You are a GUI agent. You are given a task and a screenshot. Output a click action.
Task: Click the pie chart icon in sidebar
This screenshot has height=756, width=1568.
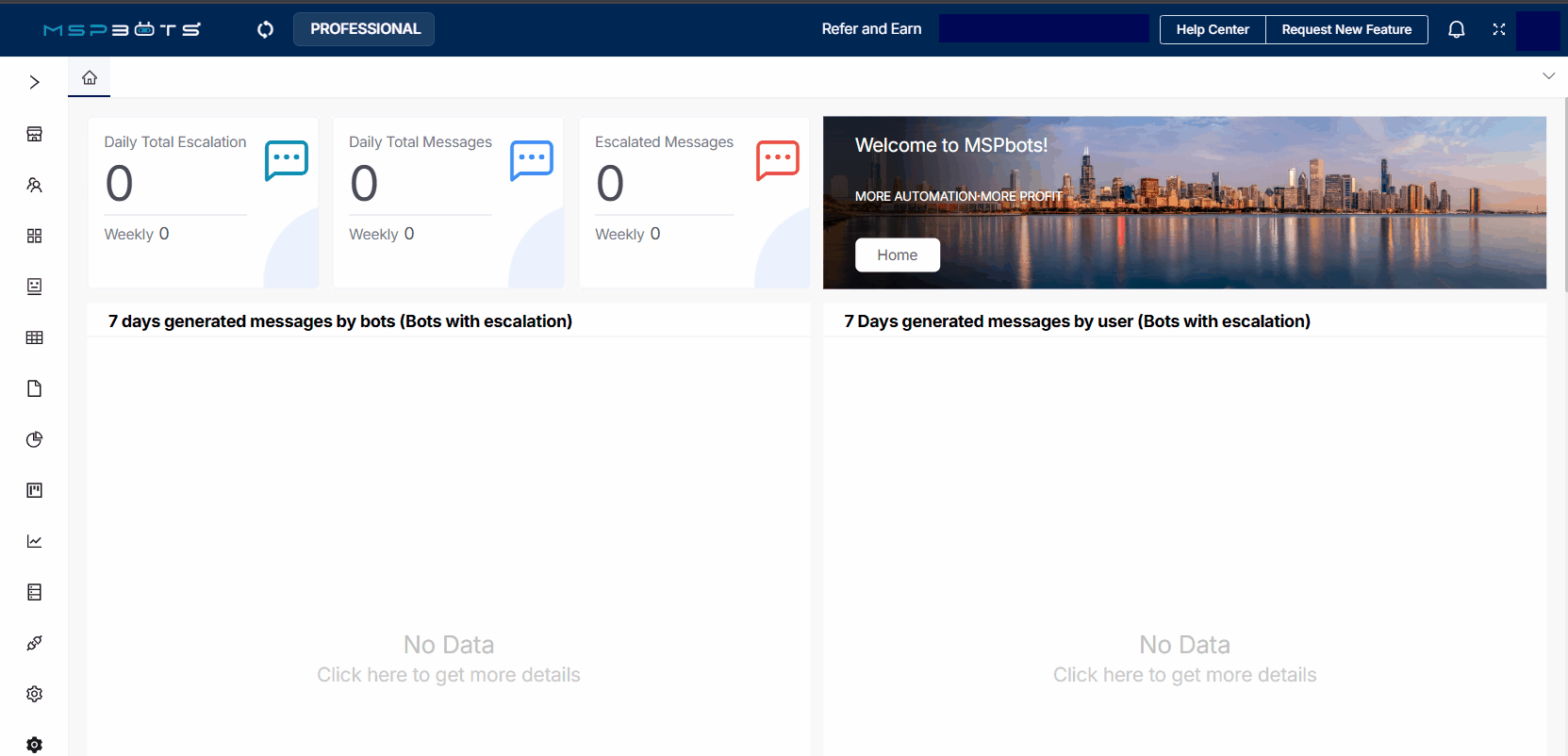(x=34, y=439)
